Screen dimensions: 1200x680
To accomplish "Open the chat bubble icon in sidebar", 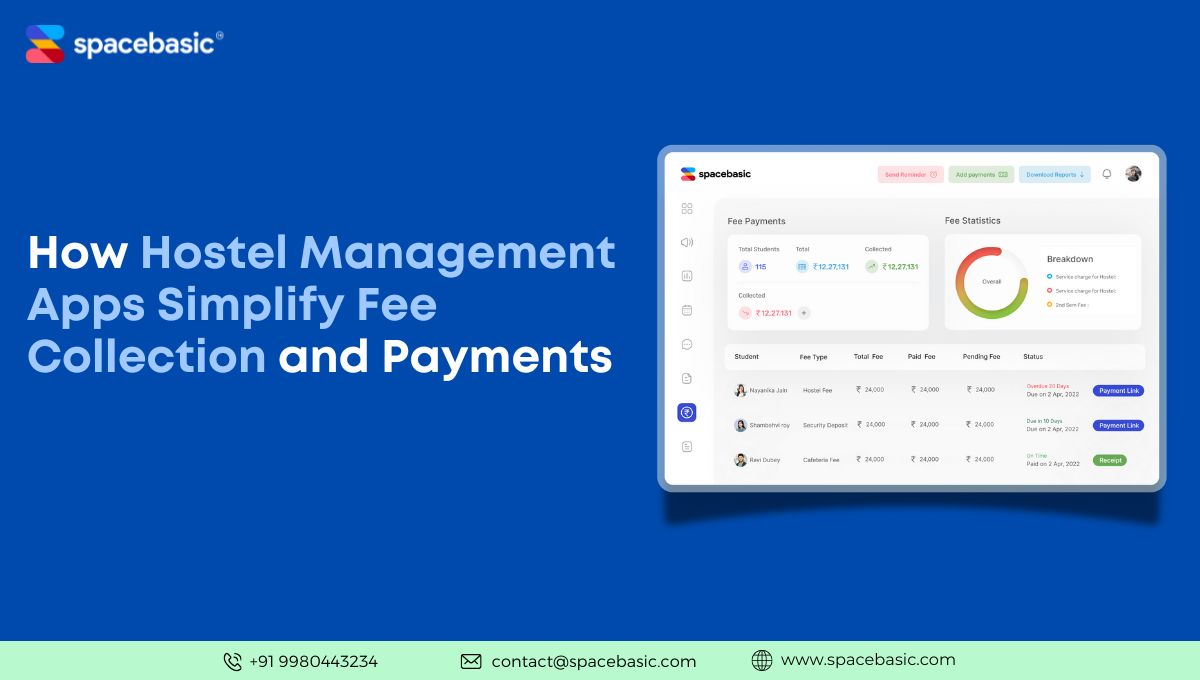I will coord(687,344).
